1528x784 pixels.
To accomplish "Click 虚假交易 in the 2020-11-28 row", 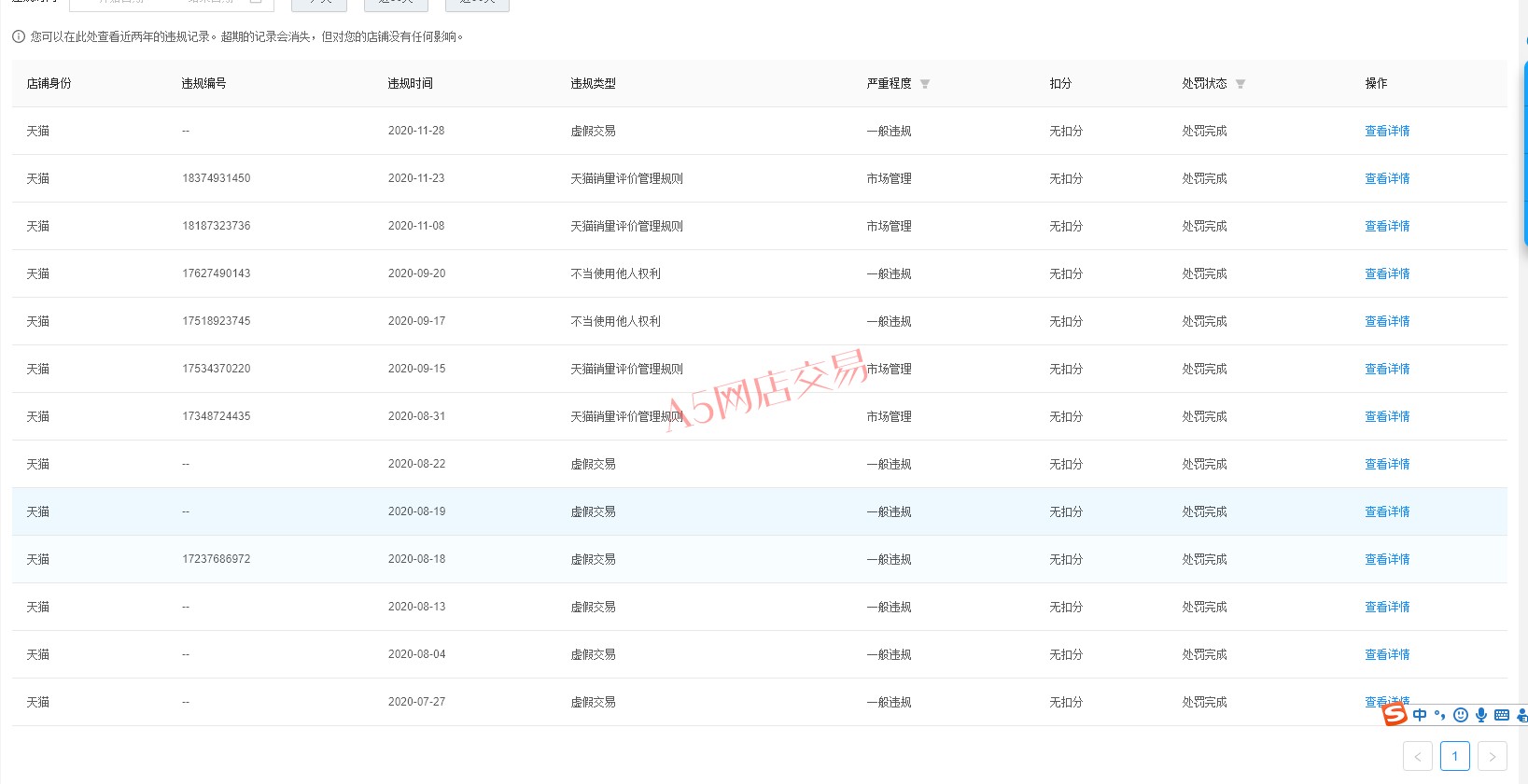I will pos(594,132).
